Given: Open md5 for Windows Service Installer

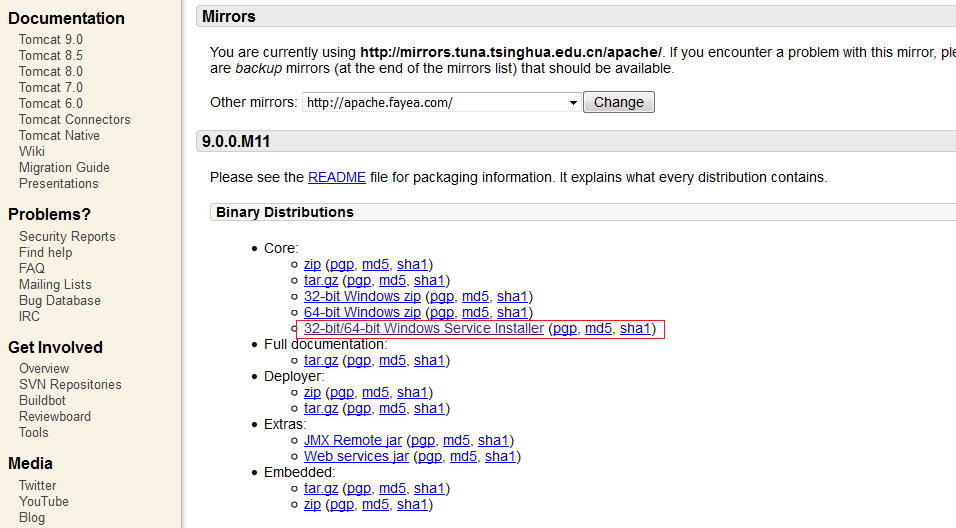Looking at the screenshot, I should 598,329.
